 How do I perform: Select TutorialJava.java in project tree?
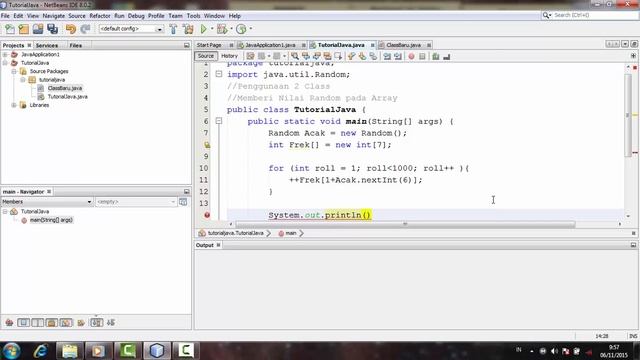67,97
